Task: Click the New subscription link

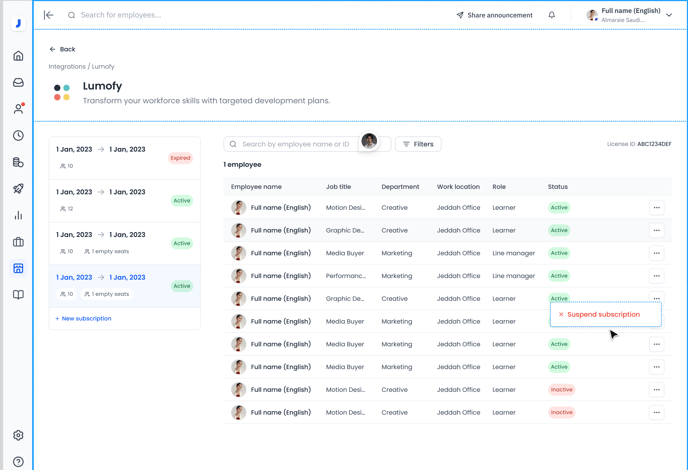Action: click(83, 319)
